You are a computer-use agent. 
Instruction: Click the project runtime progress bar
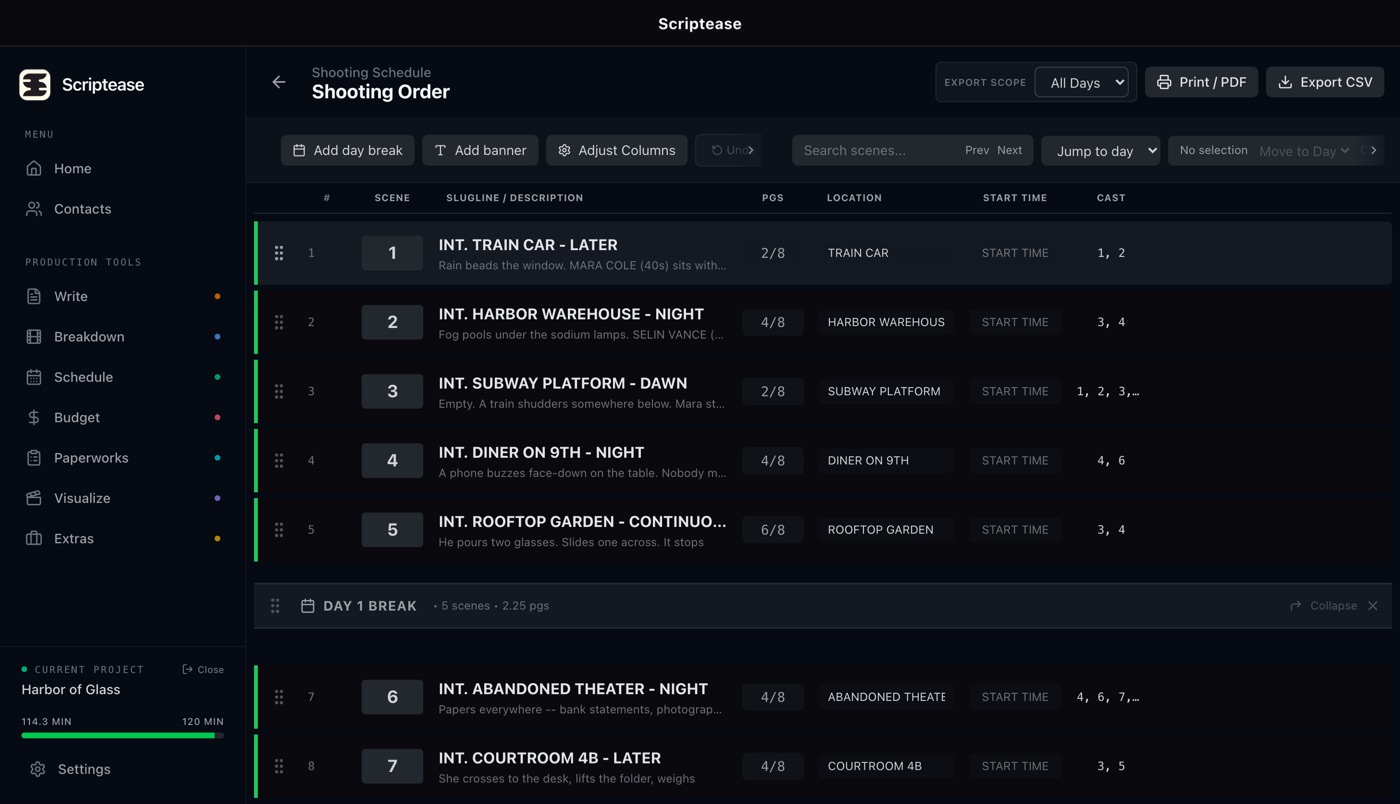[122, 736]
